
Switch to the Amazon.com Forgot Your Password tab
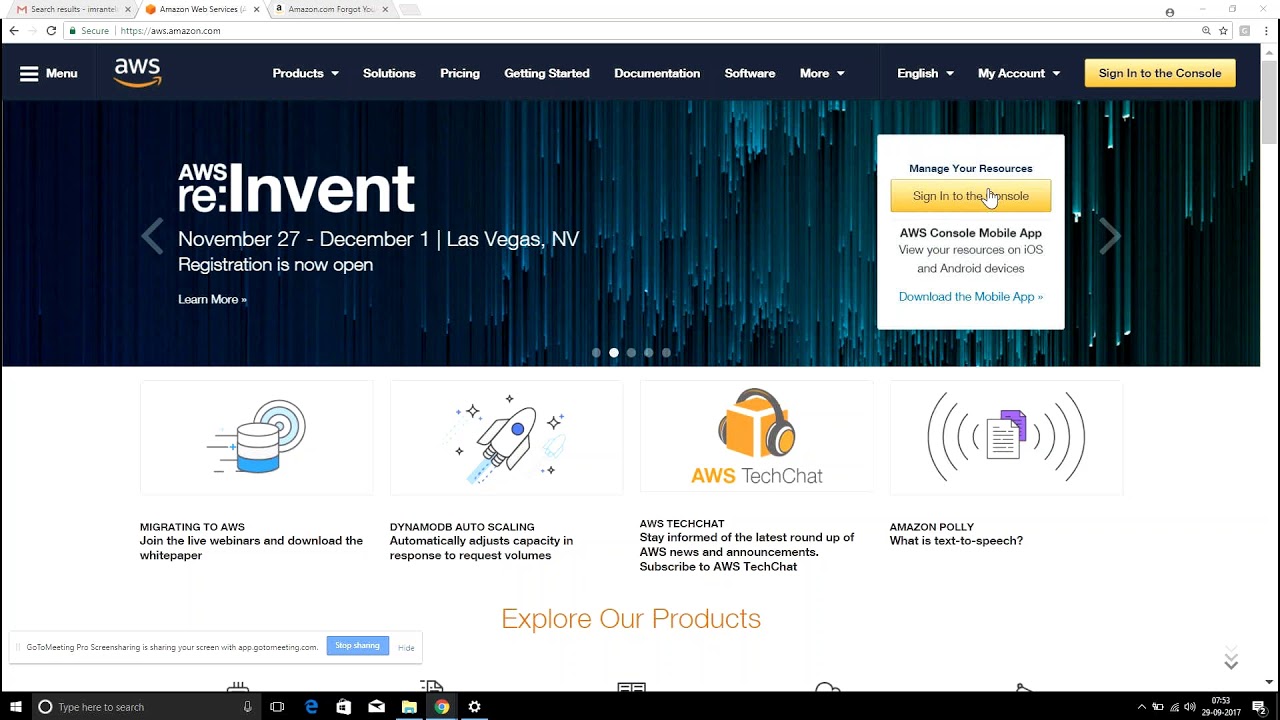click(330, 10)
